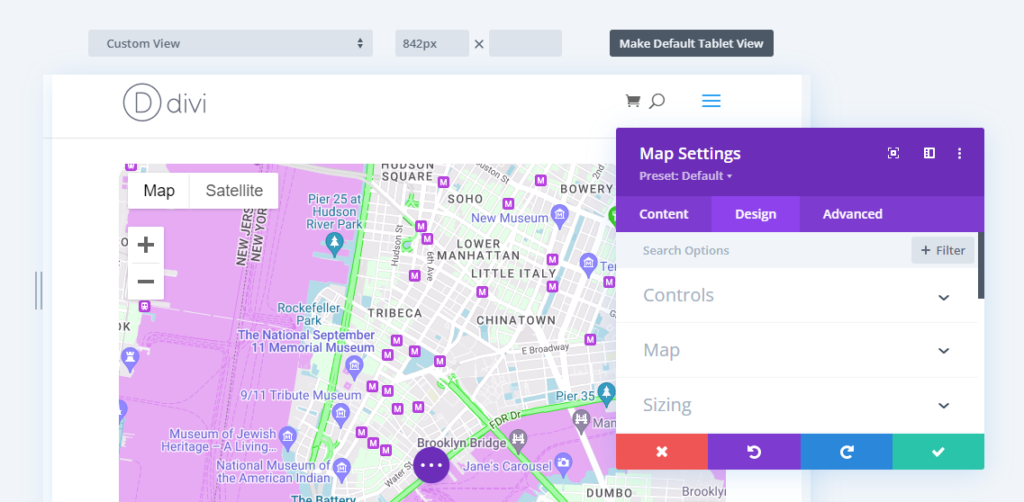Discard changes with the red X button

click(x=661, y=452)
